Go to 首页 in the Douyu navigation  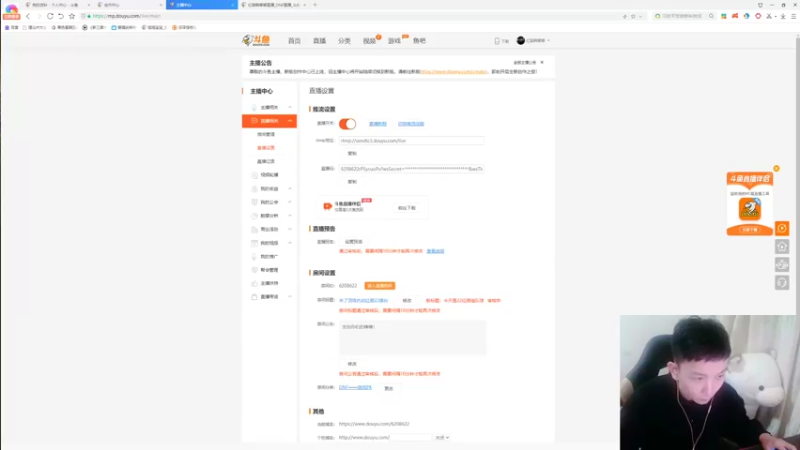tap(294, 41)
